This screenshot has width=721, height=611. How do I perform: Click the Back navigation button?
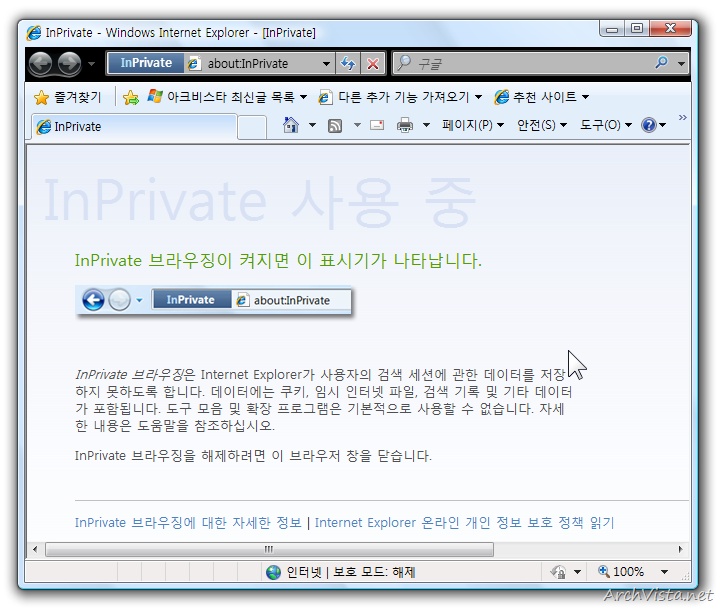click(x=40, y=63)
